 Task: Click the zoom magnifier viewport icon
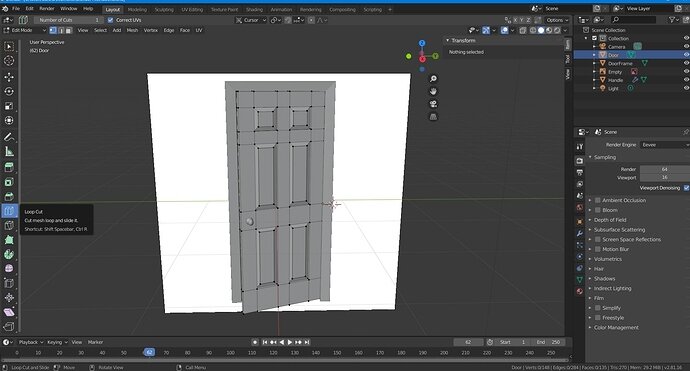[x=433, y=79]
